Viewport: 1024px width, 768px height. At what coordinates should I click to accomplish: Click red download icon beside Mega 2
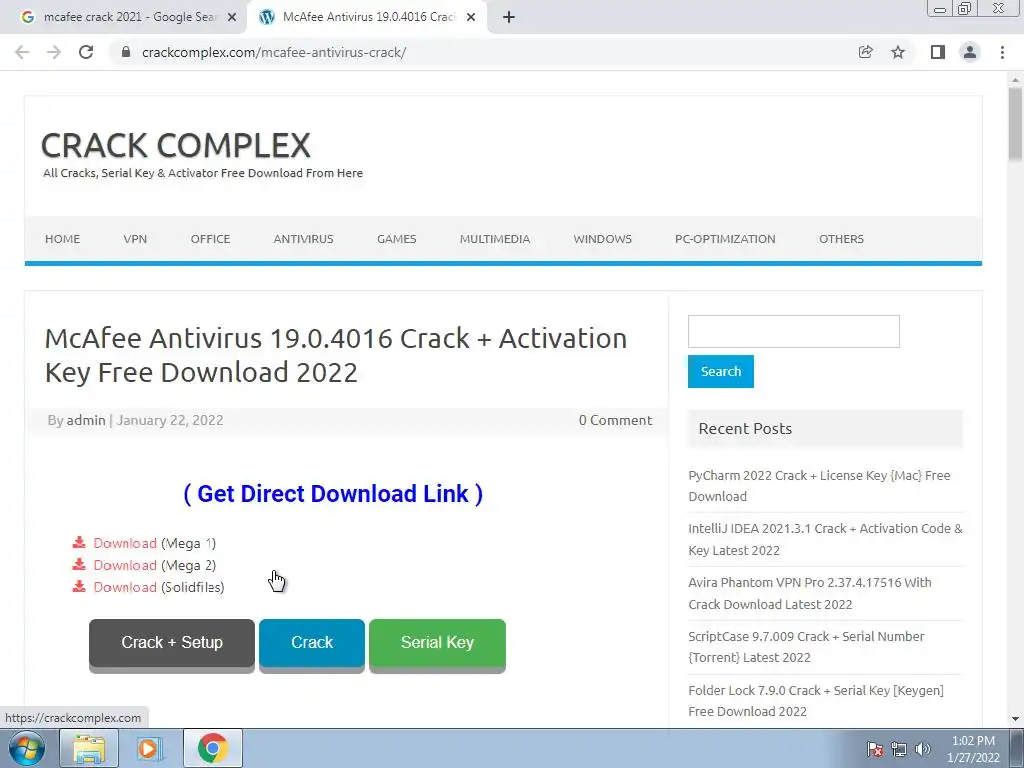(79, 564)
